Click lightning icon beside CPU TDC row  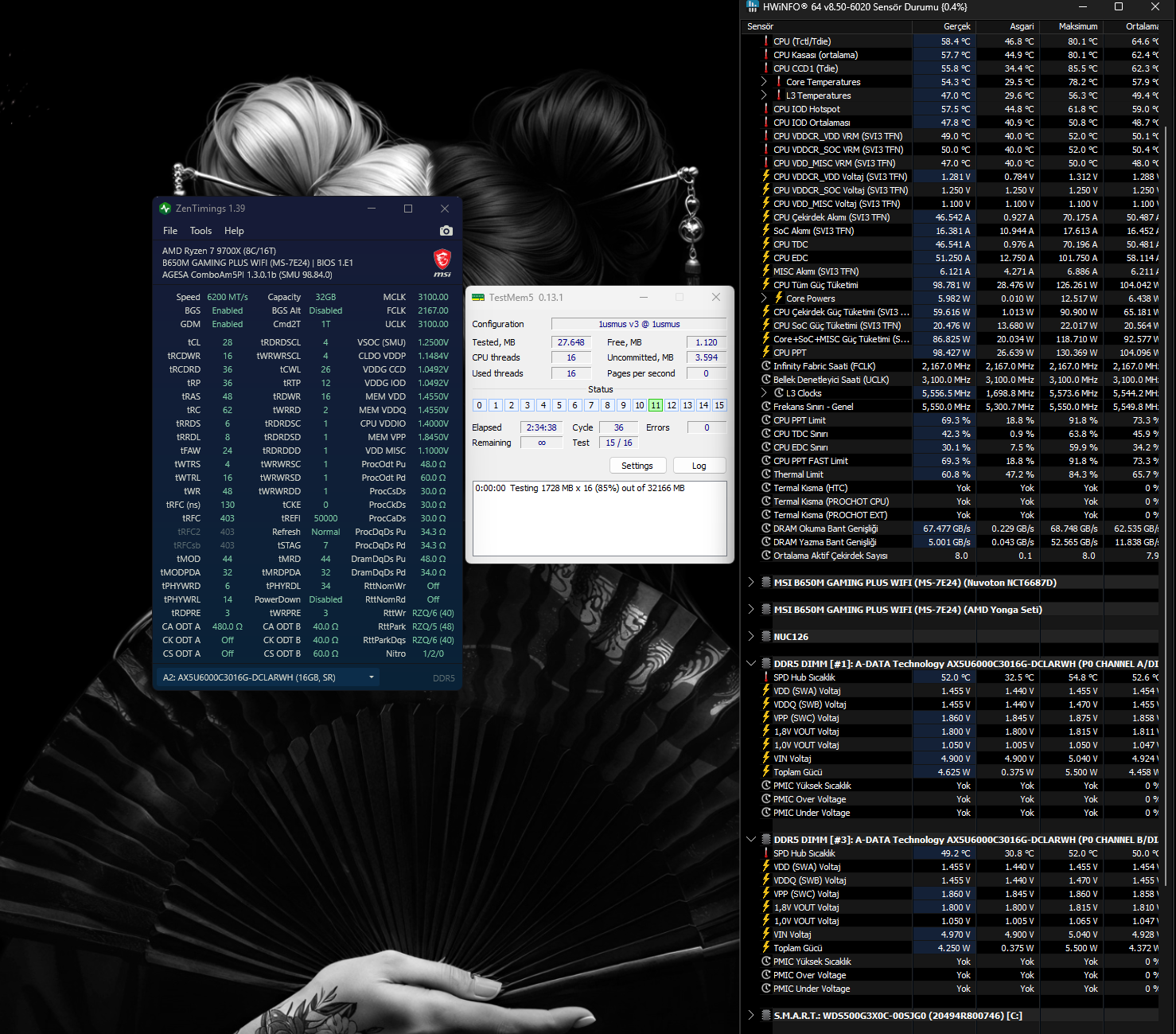click(x=766, y=244)
